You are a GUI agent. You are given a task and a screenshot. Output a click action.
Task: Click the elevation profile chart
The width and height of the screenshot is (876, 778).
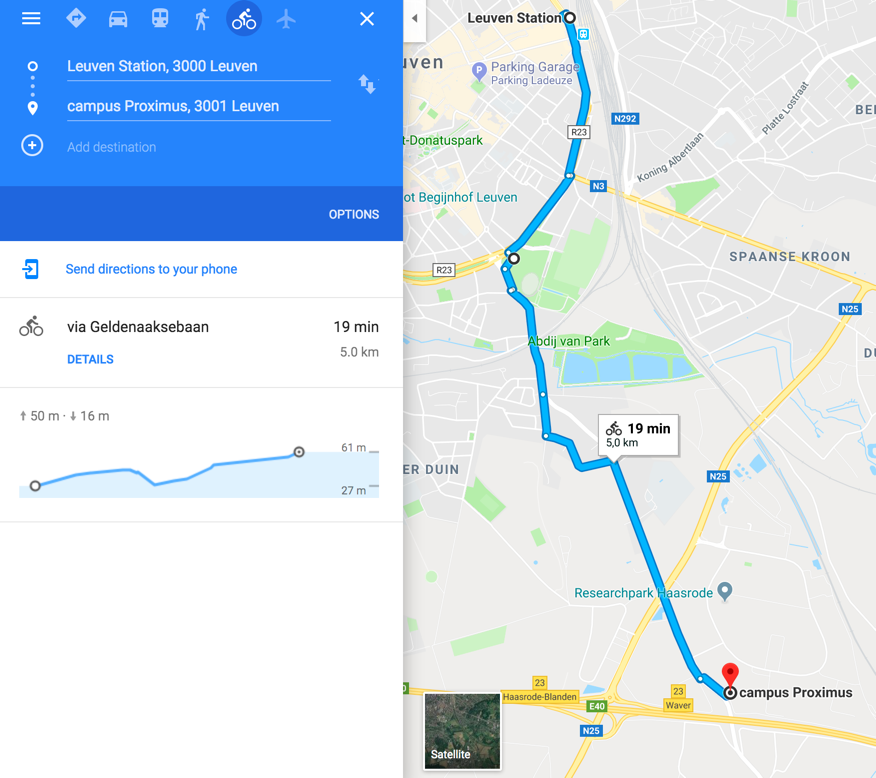pyautogui.click(x=199, y=469)
